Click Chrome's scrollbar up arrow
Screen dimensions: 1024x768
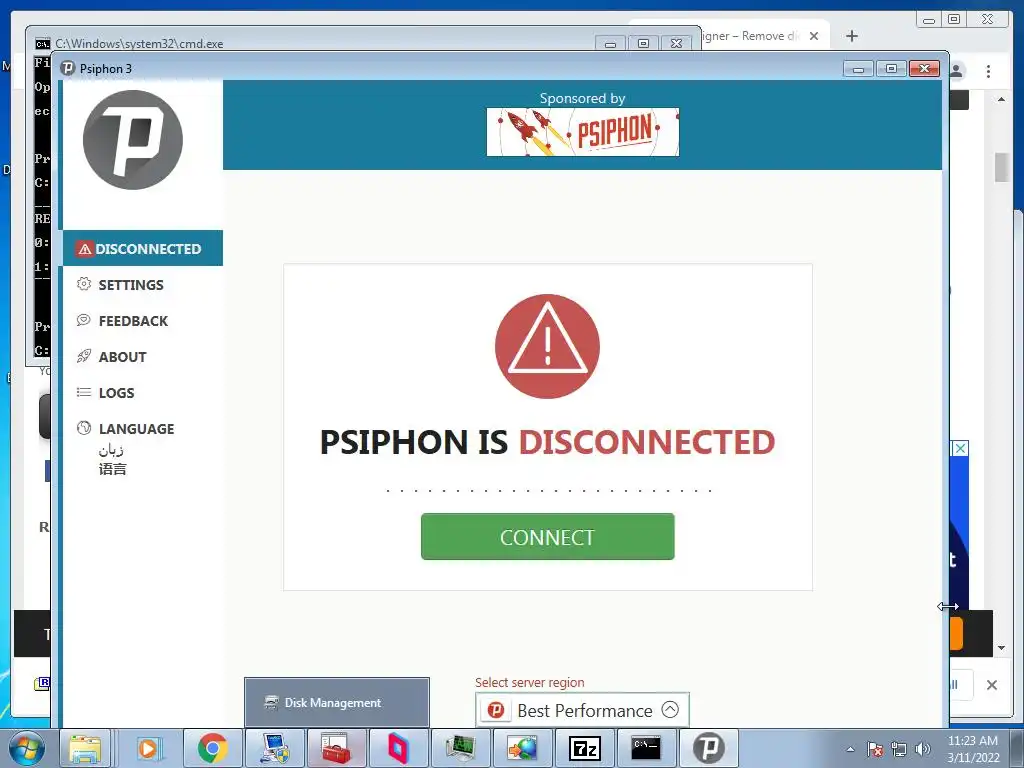click(x=1001, y=99)
